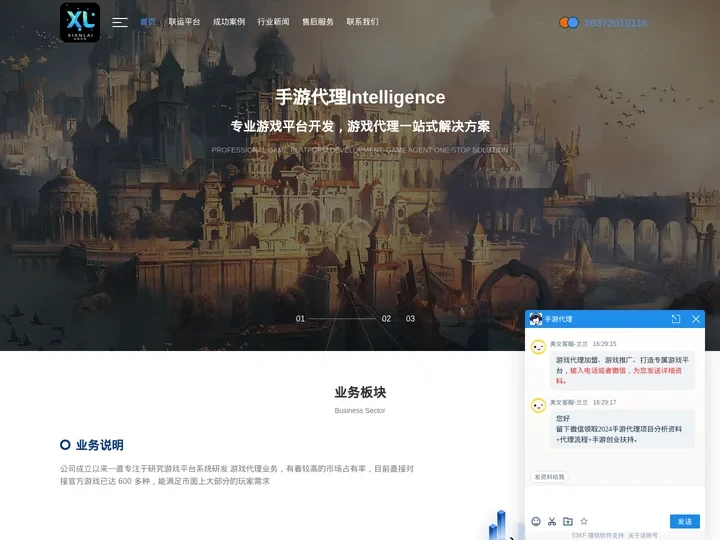Open 成功案例 nav item

pos(229,22)
